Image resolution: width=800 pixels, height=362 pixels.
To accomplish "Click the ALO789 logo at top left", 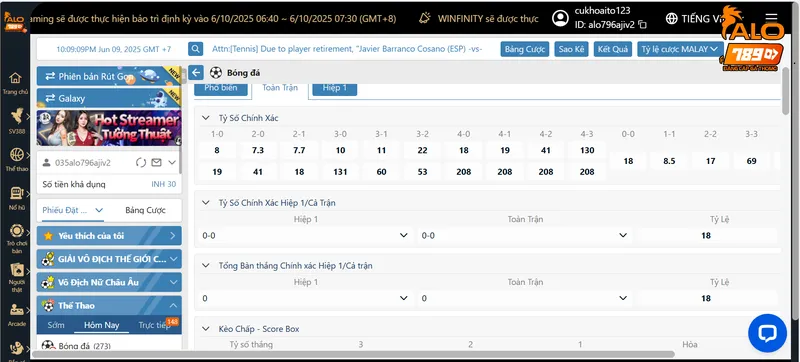I will click(15, 21).
